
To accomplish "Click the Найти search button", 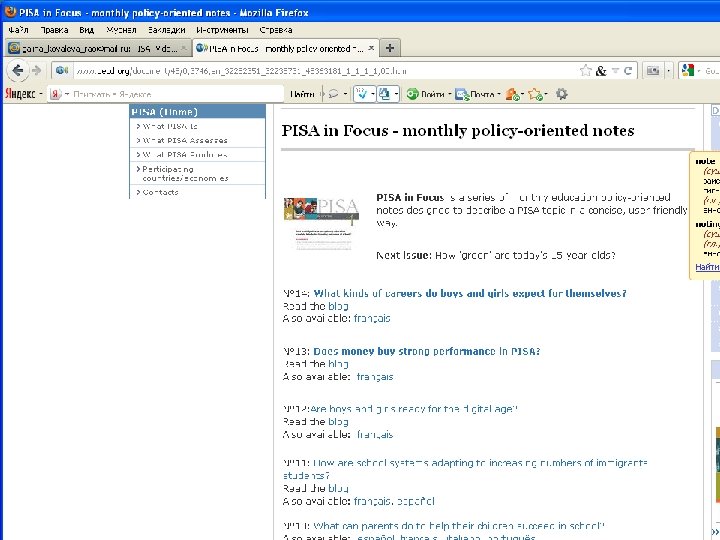I will [x=302, y=94].
